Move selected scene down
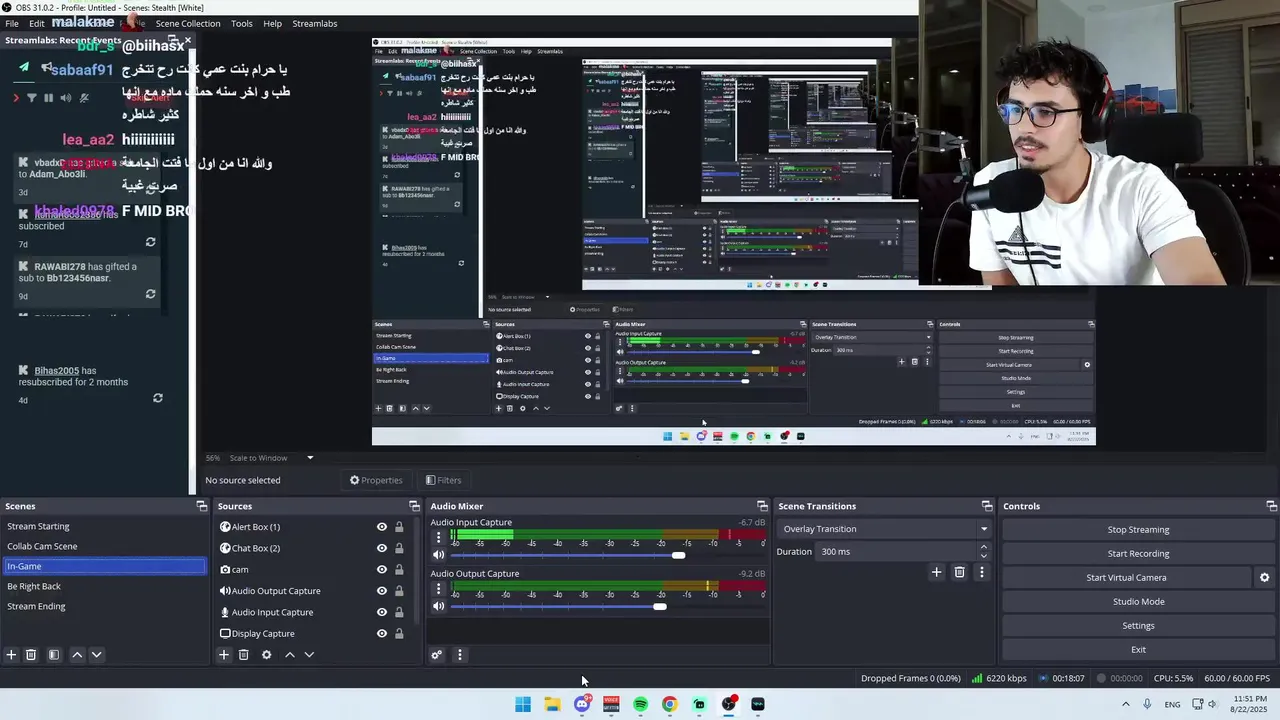This screenshot has width=1280, height=720. [x=97, y=655]
